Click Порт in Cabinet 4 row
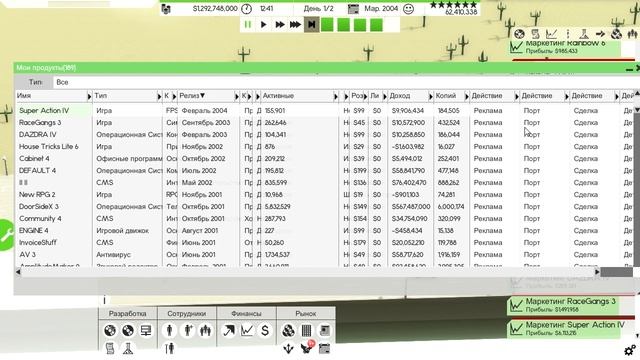The width and height of the screenshot is (640, 360). (532, 158)
